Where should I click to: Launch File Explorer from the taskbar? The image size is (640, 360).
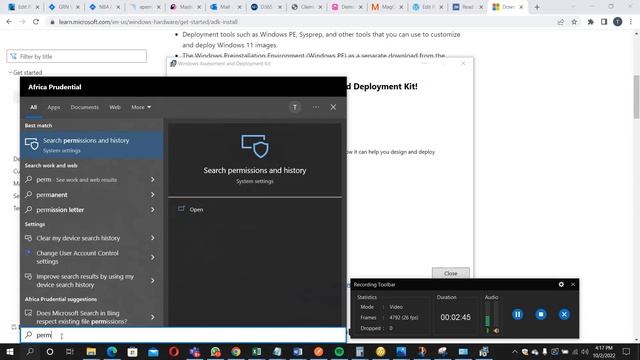(x=91, y=351)
